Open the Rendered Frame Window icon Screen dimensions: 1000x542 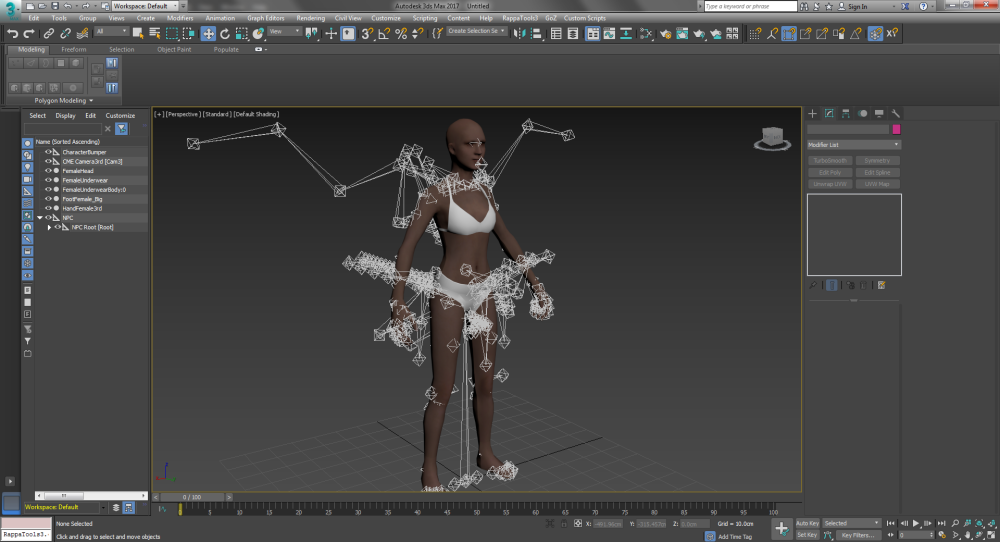point(682,34)
